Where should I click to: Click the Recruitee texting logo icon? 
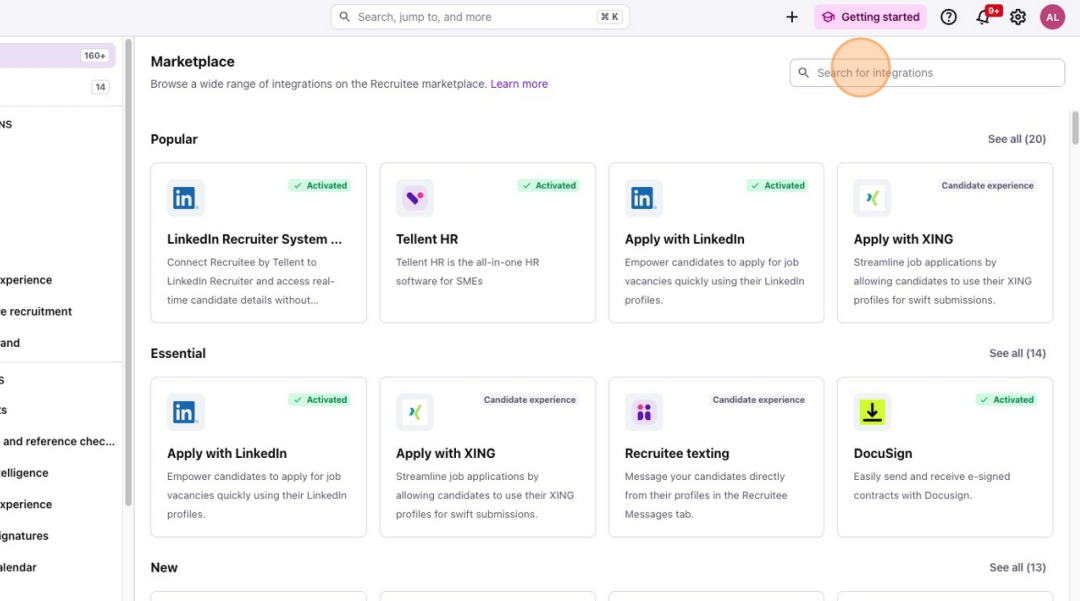(x=643, y=412)
